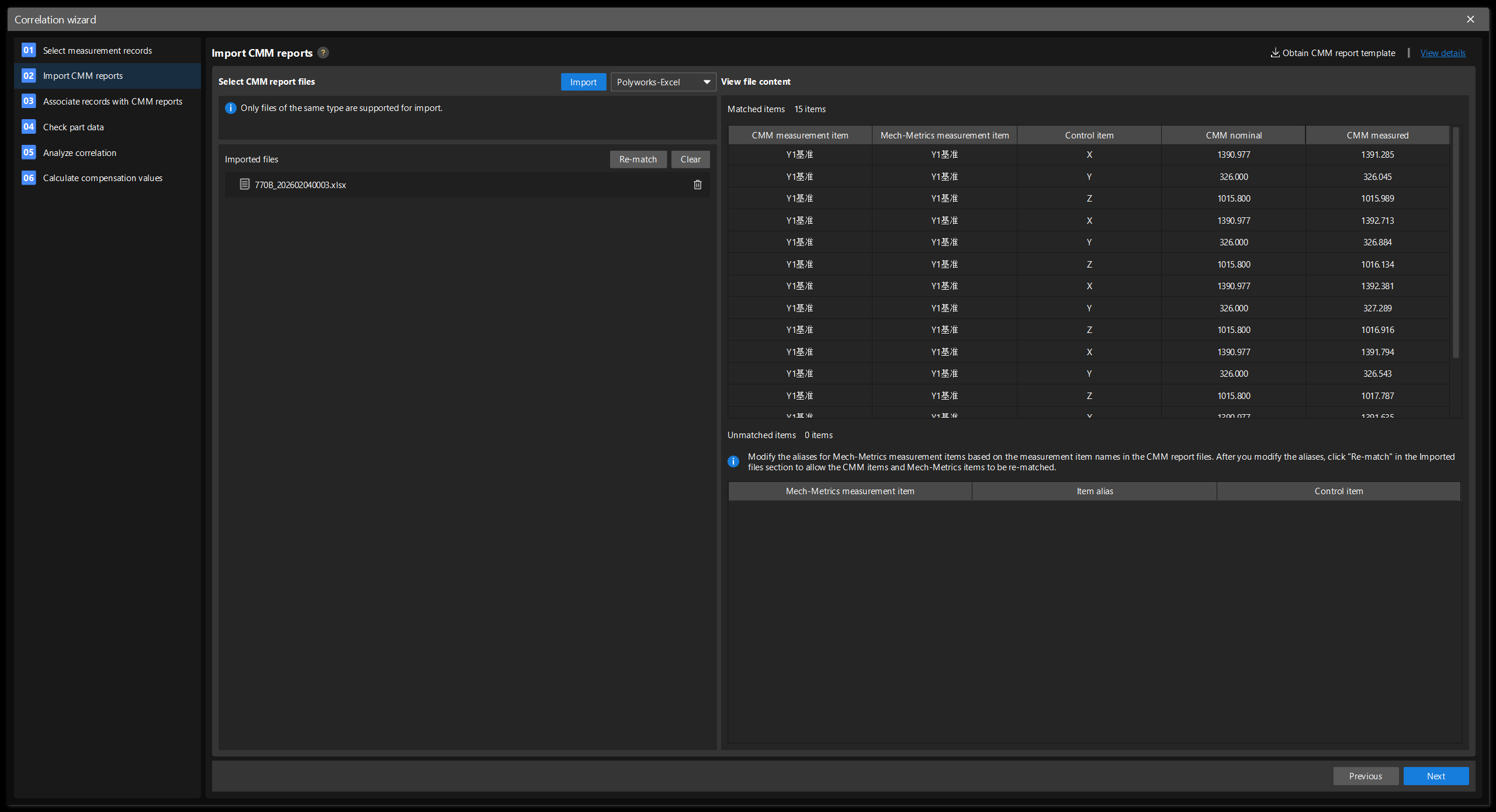This screenshot has width=1496, height=812.
Task: Click the Re-match button
Action: coord(638,159)
